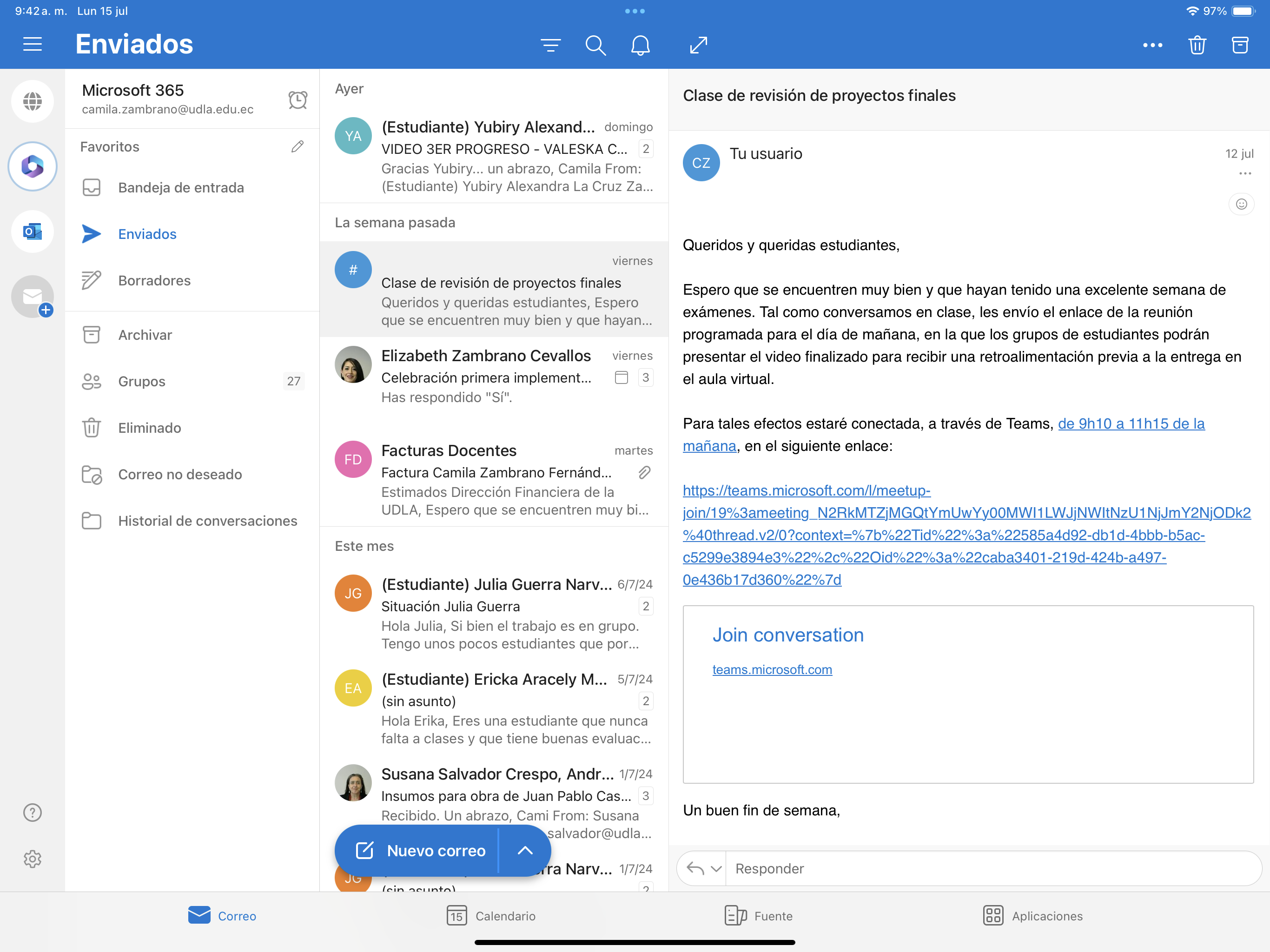Tap the search magnifier icon

(x=595, y=45)
